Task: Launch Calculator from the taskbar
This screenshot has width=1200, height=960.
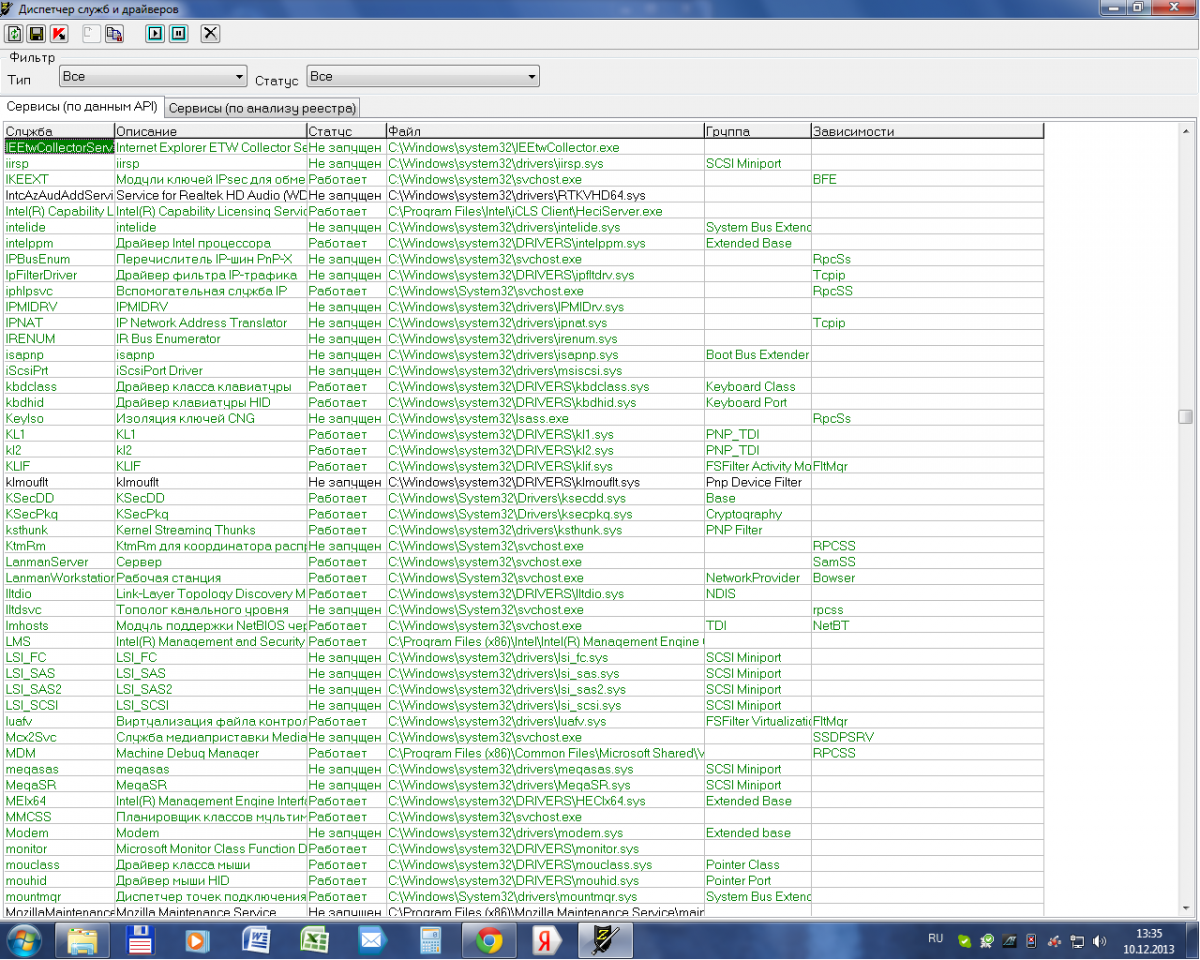Action: tap(430, 941)
